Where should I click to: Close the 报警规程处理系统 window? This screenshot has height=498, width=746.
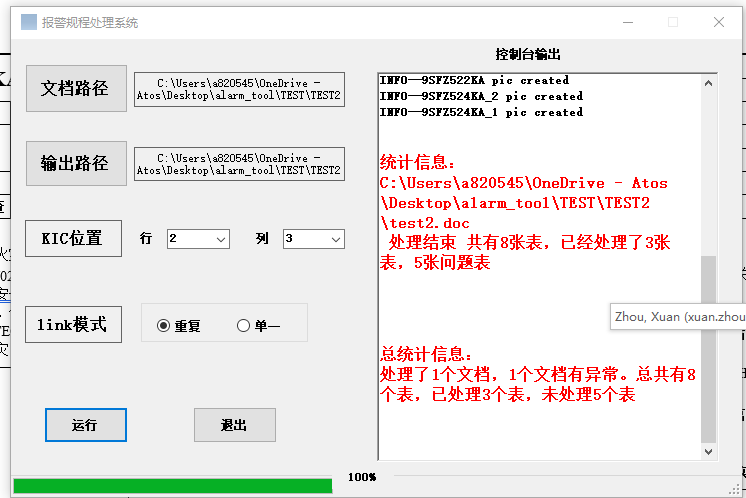(718, 22)
